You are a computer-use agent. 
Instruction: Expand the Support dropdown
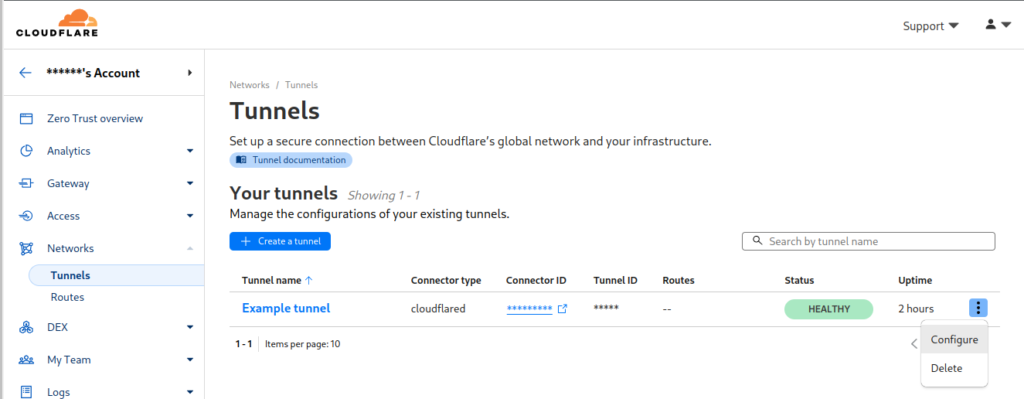pos(931,26)
